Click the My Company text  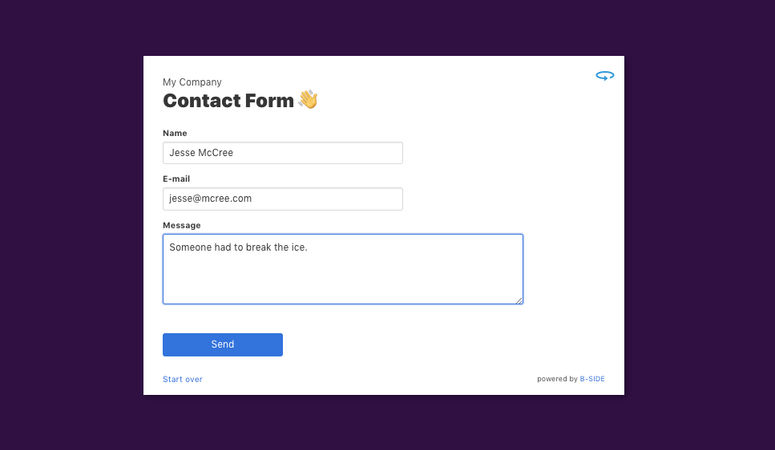click(192, 82)
